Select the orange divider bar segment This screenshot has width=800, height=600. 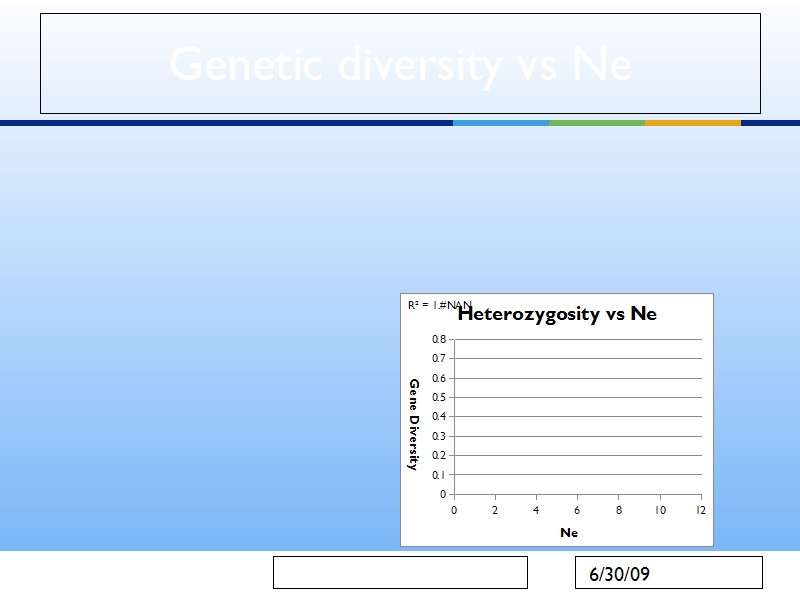693,123
